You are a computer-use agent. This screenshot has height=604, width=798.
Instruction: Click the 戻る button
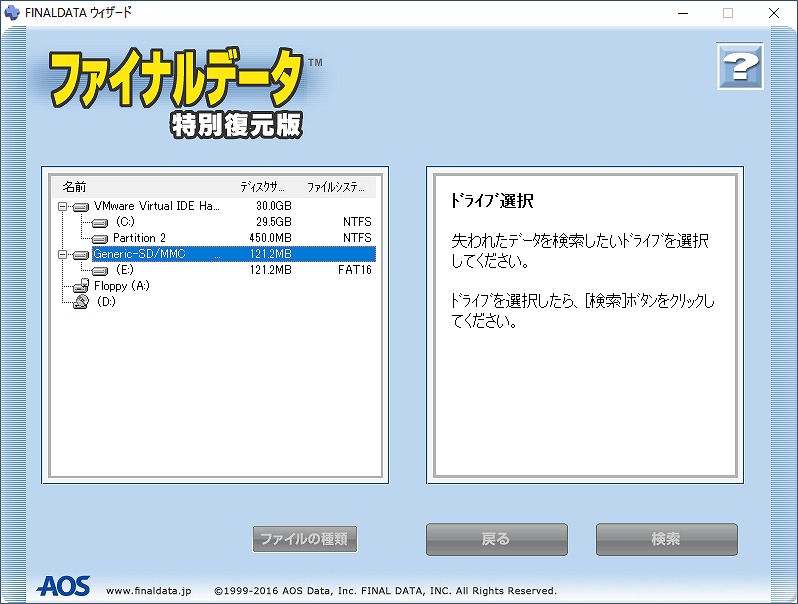point(497,539)
